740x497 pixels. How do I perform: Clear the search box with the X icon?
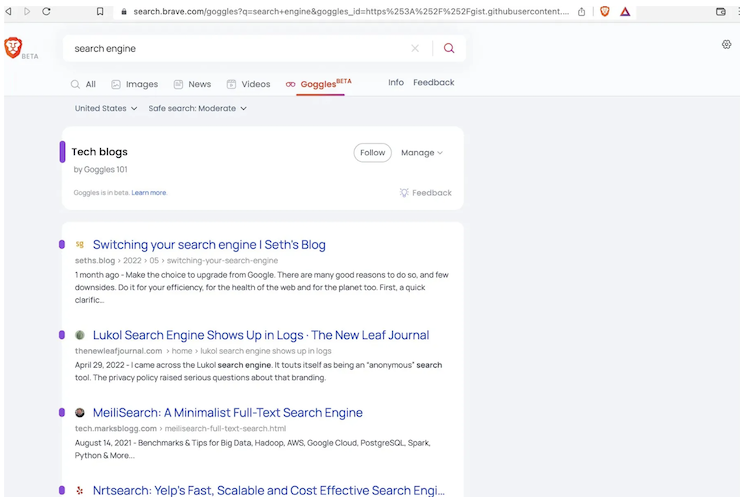click(415, 48)
